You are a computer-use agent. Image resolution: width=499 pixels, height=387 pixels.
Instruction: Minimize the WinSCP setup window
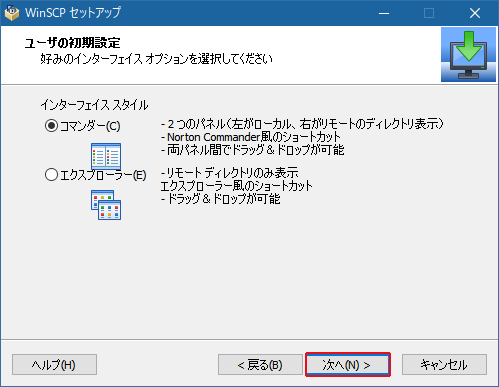tap(384, 13)
